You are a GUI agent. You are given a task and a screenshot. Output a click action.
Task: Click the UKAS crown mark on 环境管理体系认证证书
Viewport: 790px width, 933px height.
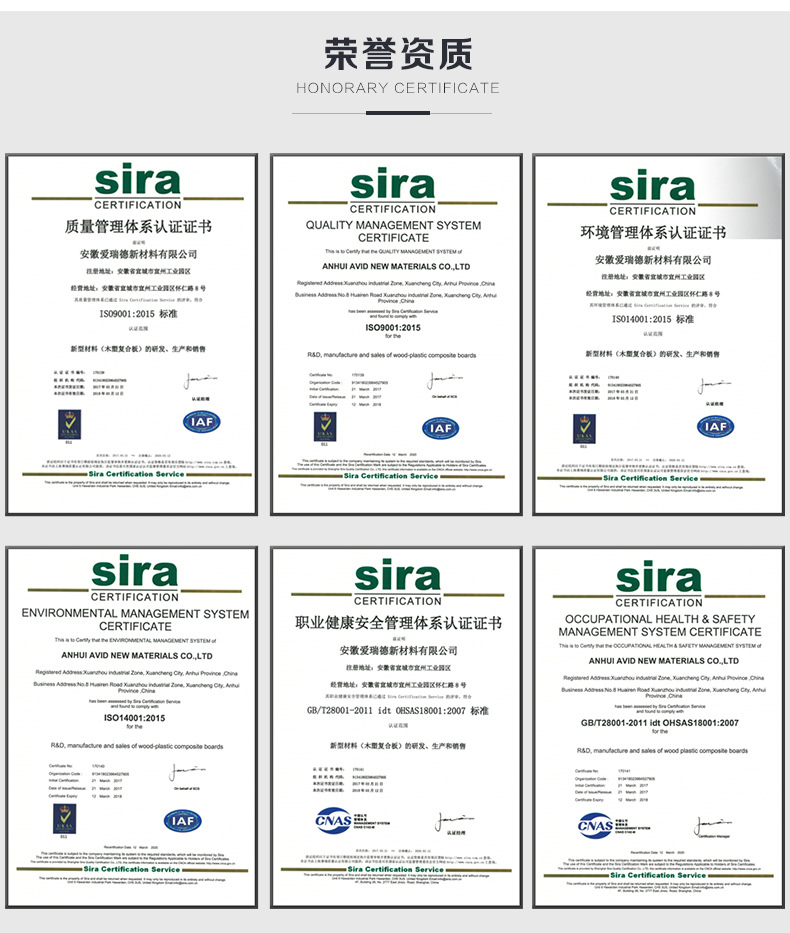(584, 429)
